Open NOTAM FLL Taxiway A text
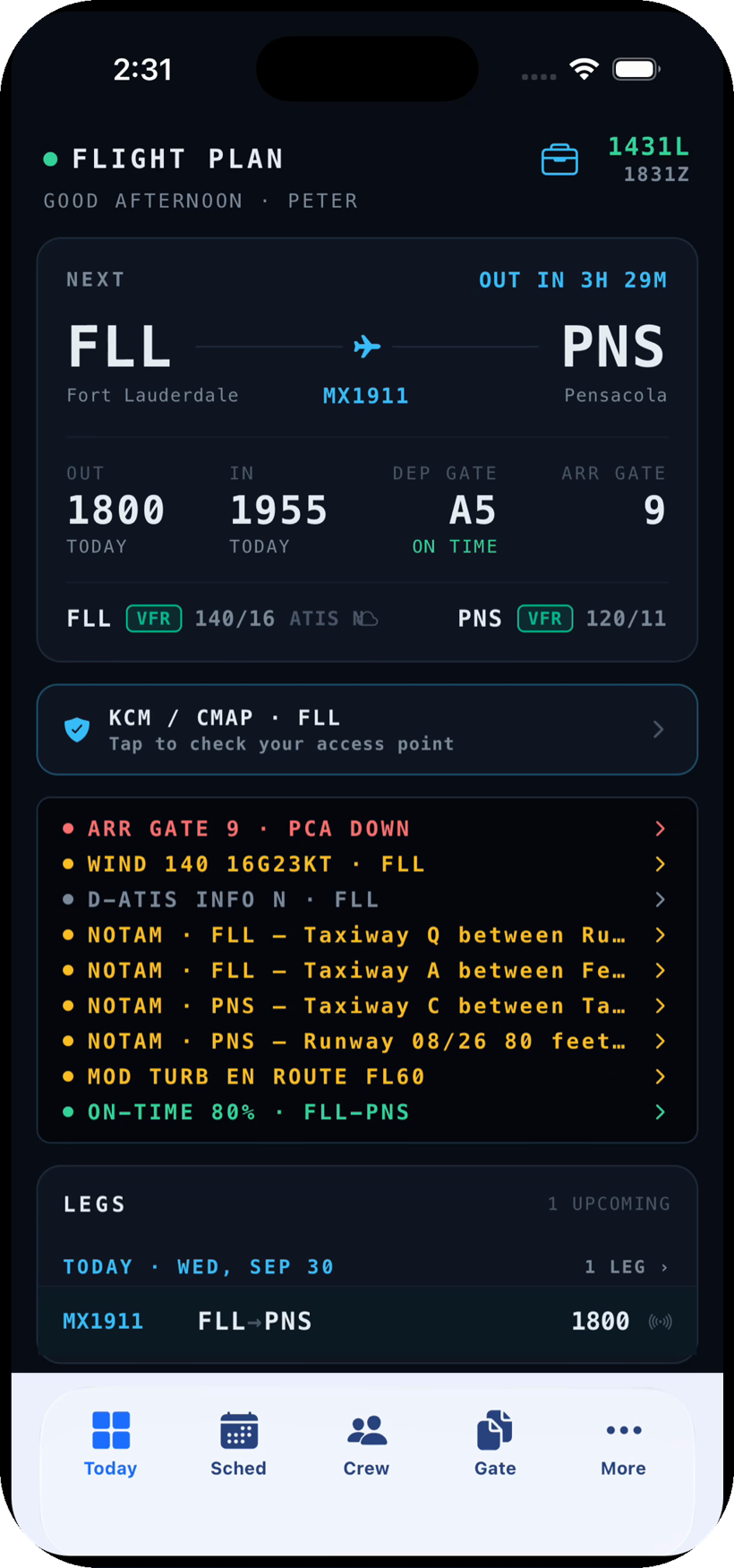This screenshot has height=1568, width=734. point(356,970)
